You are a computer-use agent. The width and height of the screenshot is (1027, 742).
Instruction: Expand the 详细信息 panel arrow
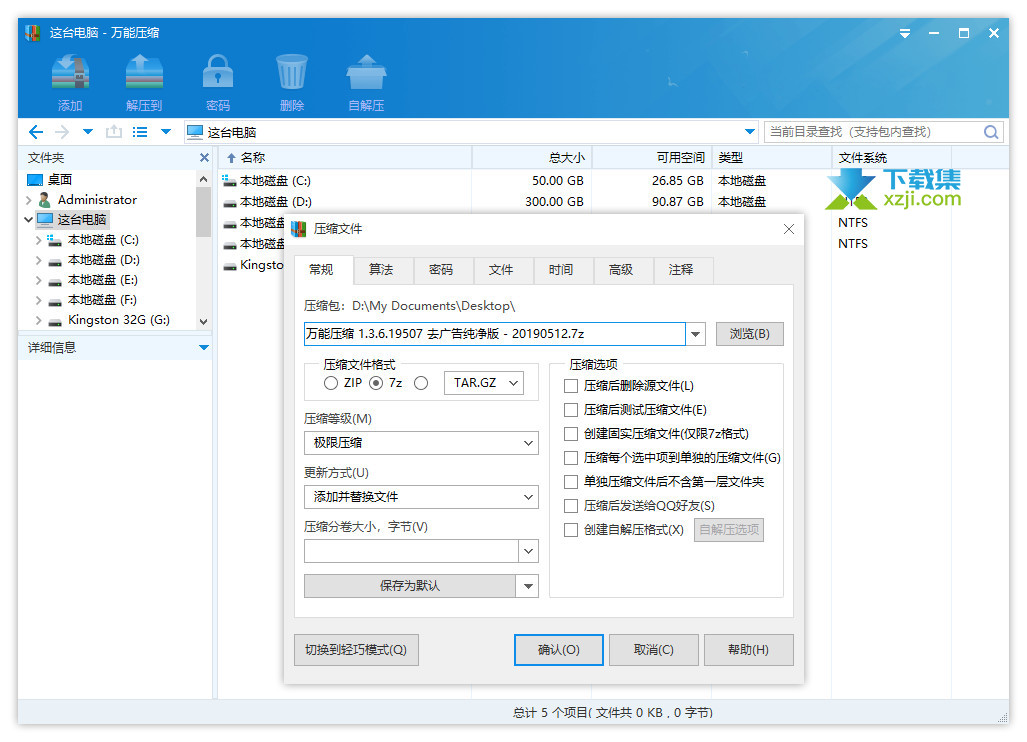tap(204, 347)
